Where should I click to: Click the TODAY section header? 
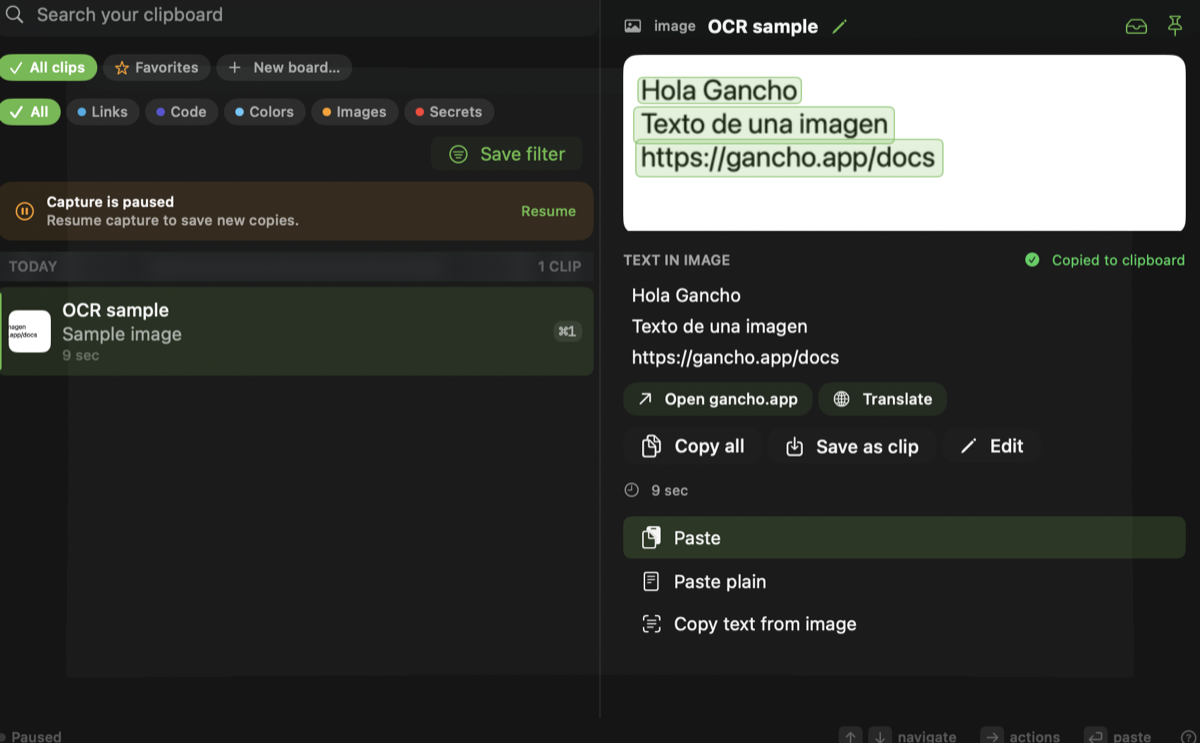tap(33, 266)
